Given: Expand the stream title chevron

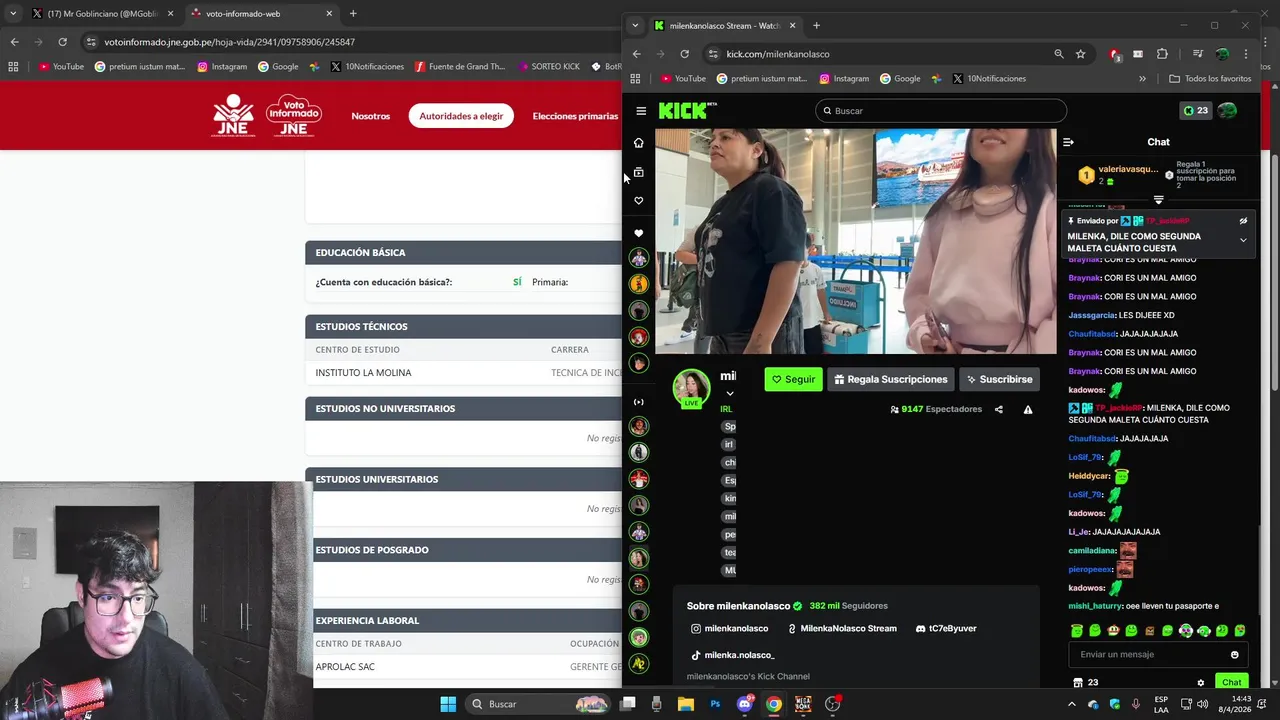Looking at the screenshot, I should coord(729,393).
